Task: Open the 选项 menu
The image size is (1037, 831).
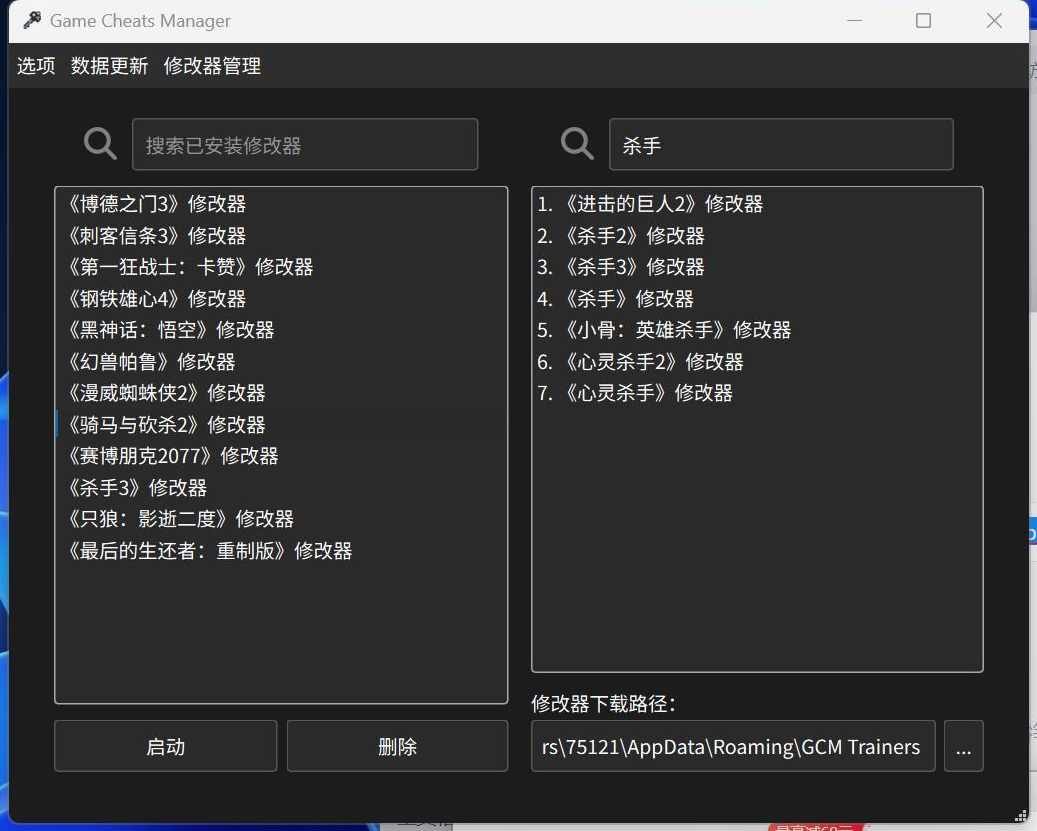Action: pyautogui.click(x=36, y=66)
